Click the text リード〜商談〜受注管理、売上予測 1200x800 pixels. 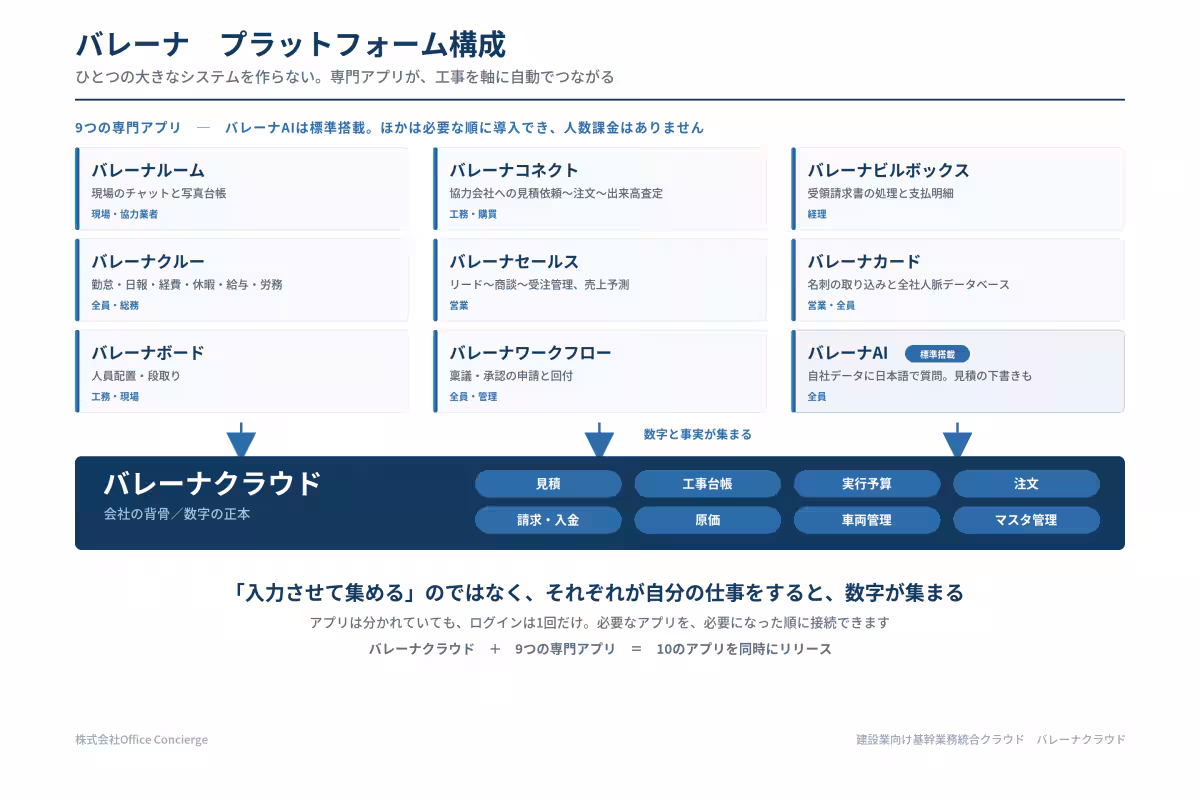[539, 284]
